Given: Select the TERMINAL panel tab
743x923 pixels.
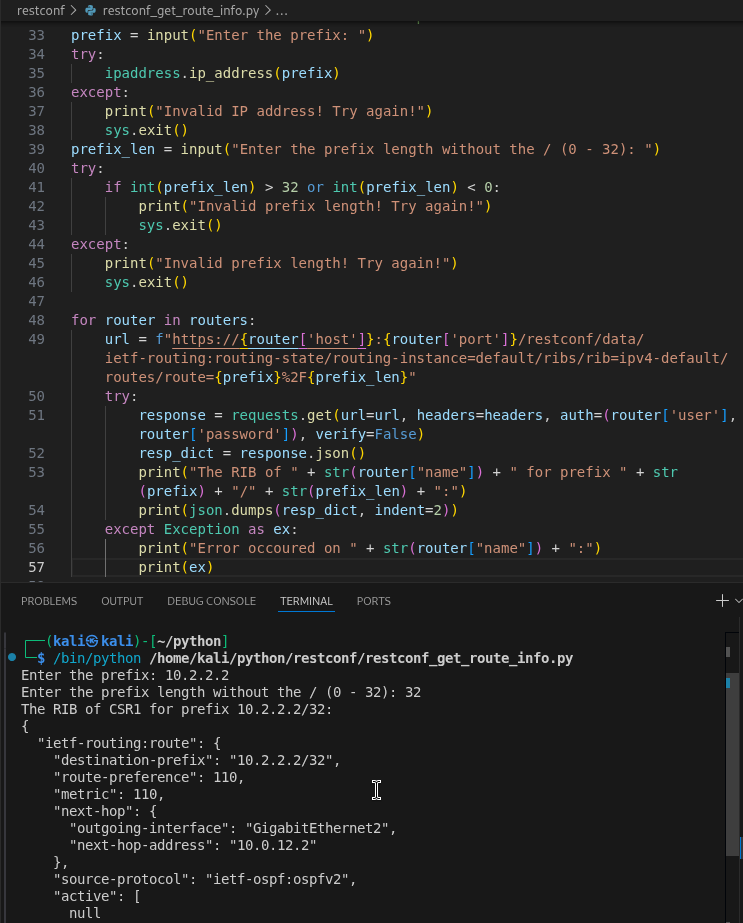Looking at the screenshot, I should [x=306, y=601].
